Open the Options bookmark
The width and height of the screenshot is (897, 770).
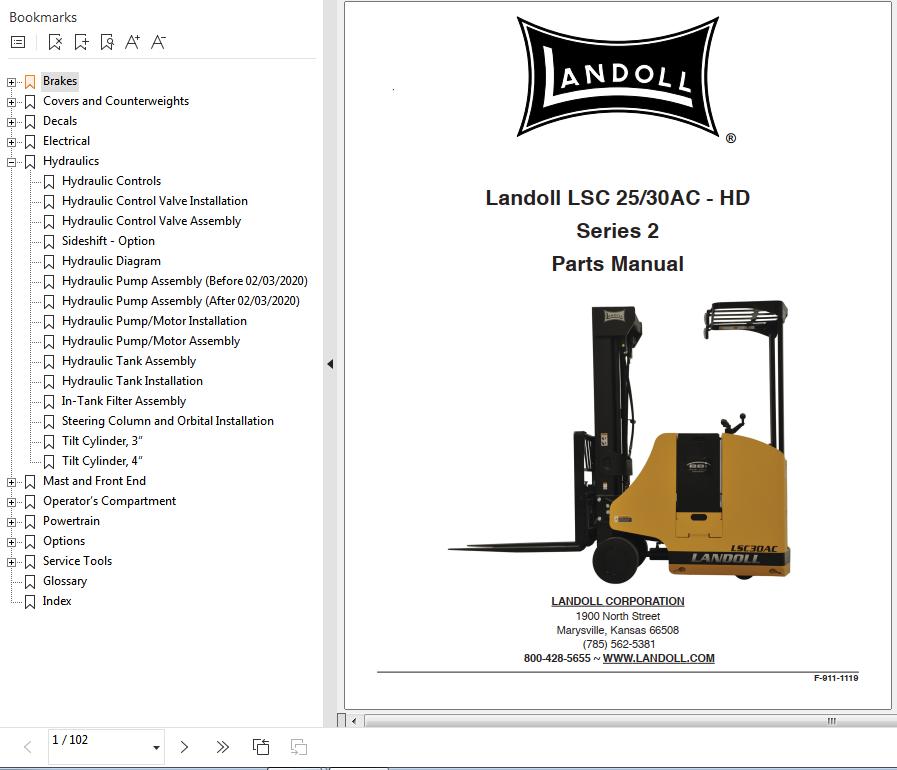(64, 542)
